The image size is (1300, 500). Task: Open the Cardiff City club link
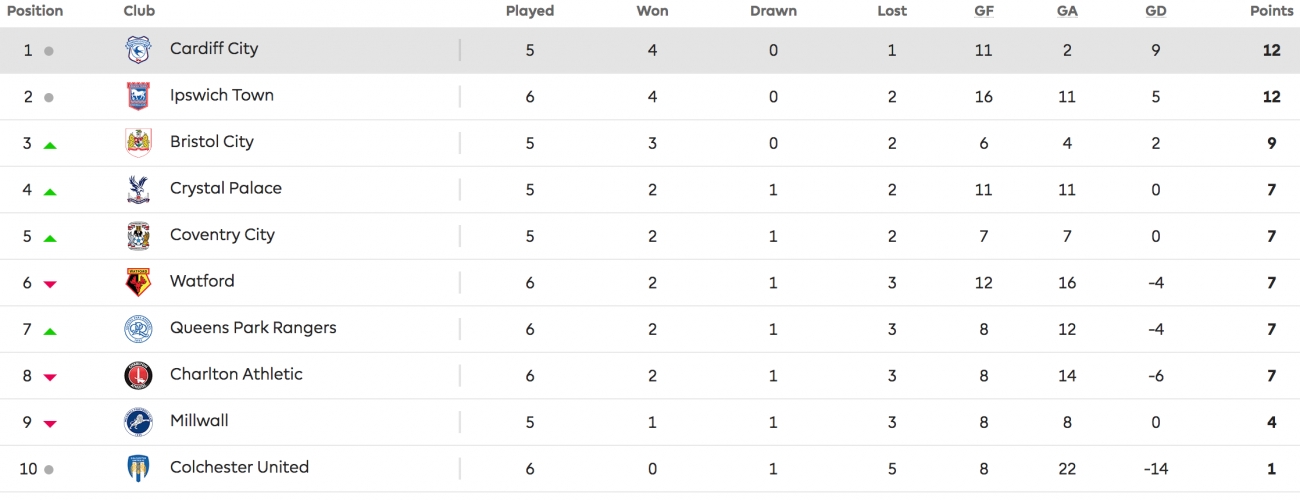pos(214,48)
